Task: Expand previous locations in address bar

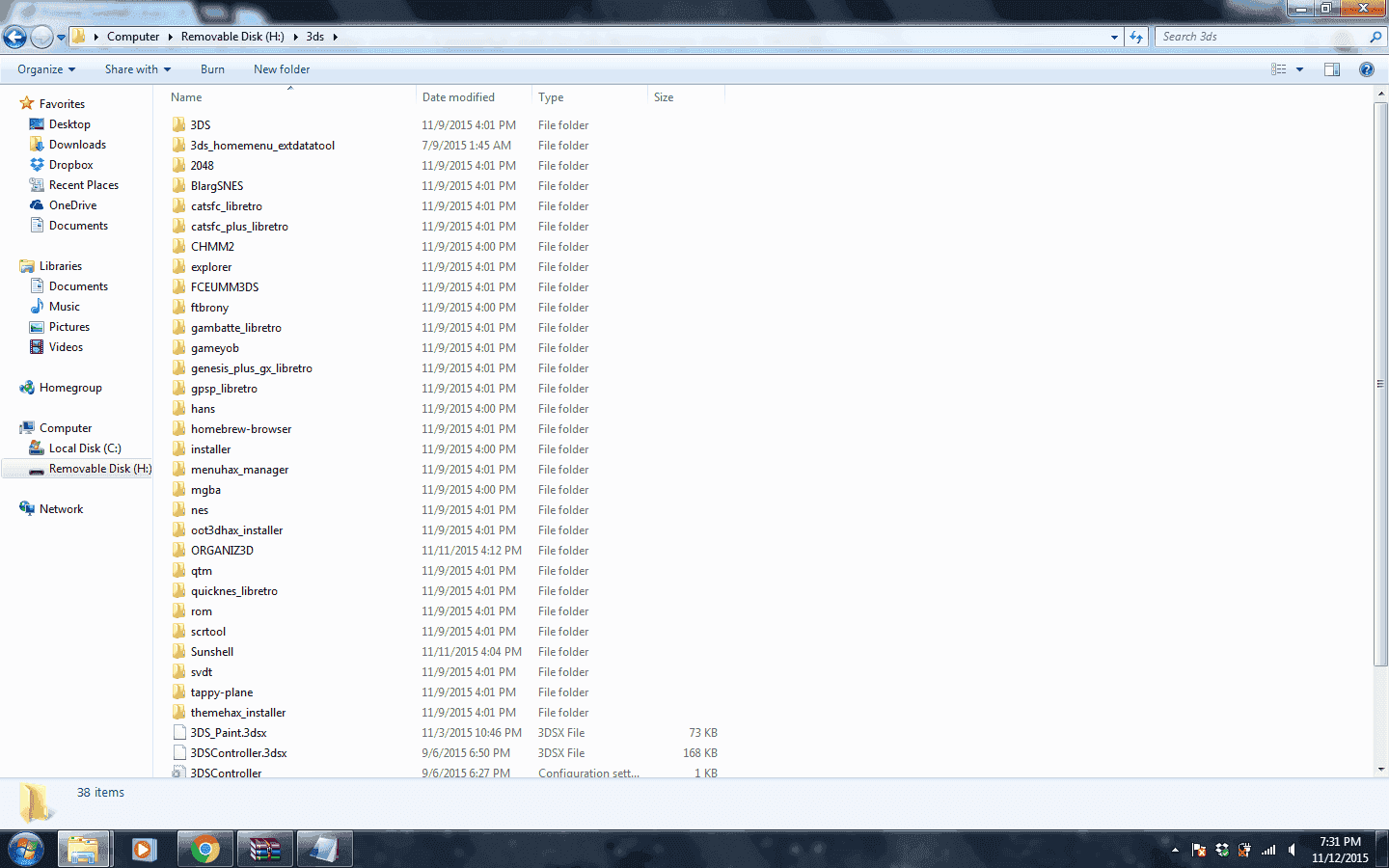Action: 1114,37
